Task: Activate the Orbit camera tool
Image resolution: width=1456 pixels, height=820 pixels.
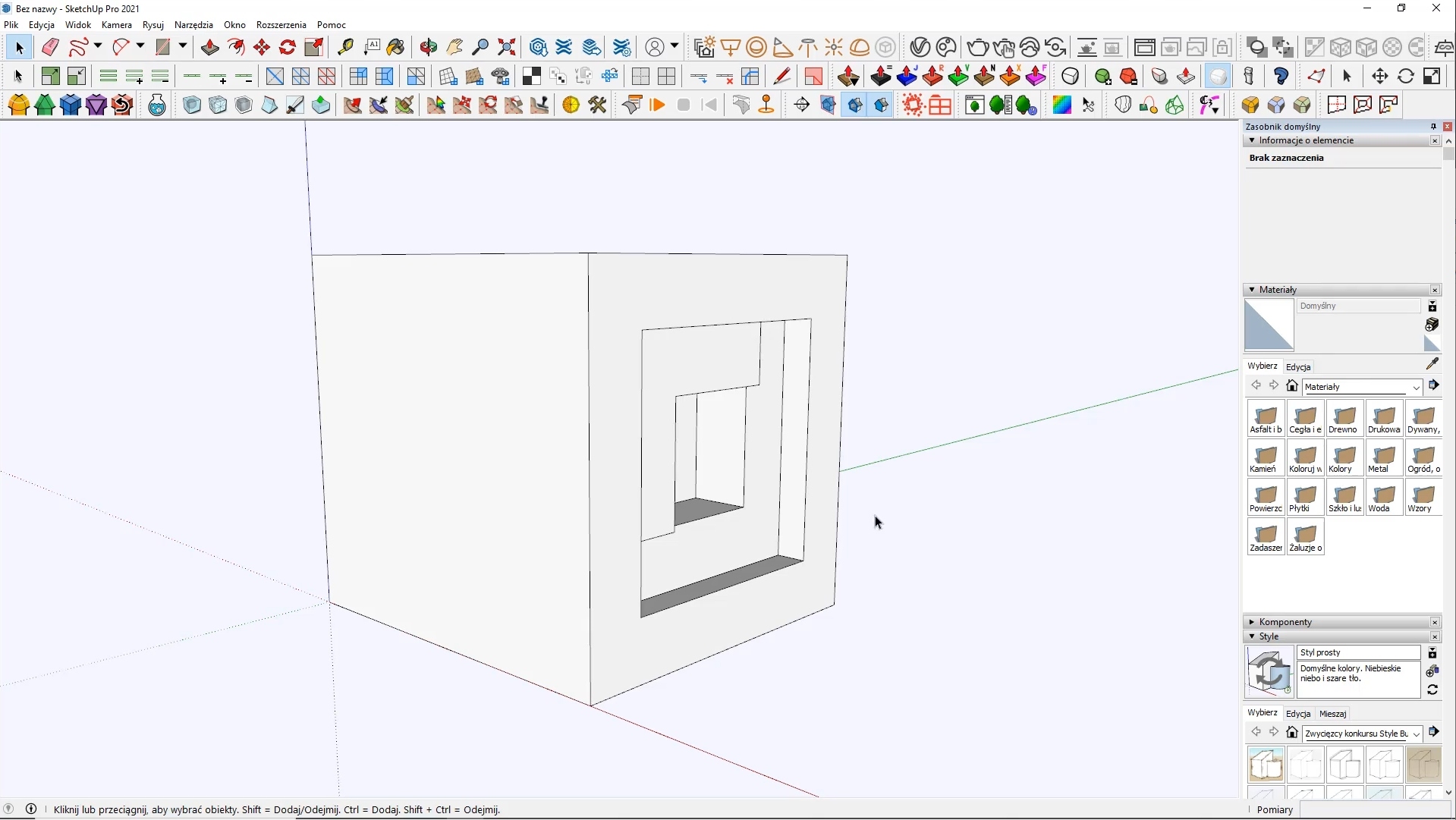Action: coord(428,47)
